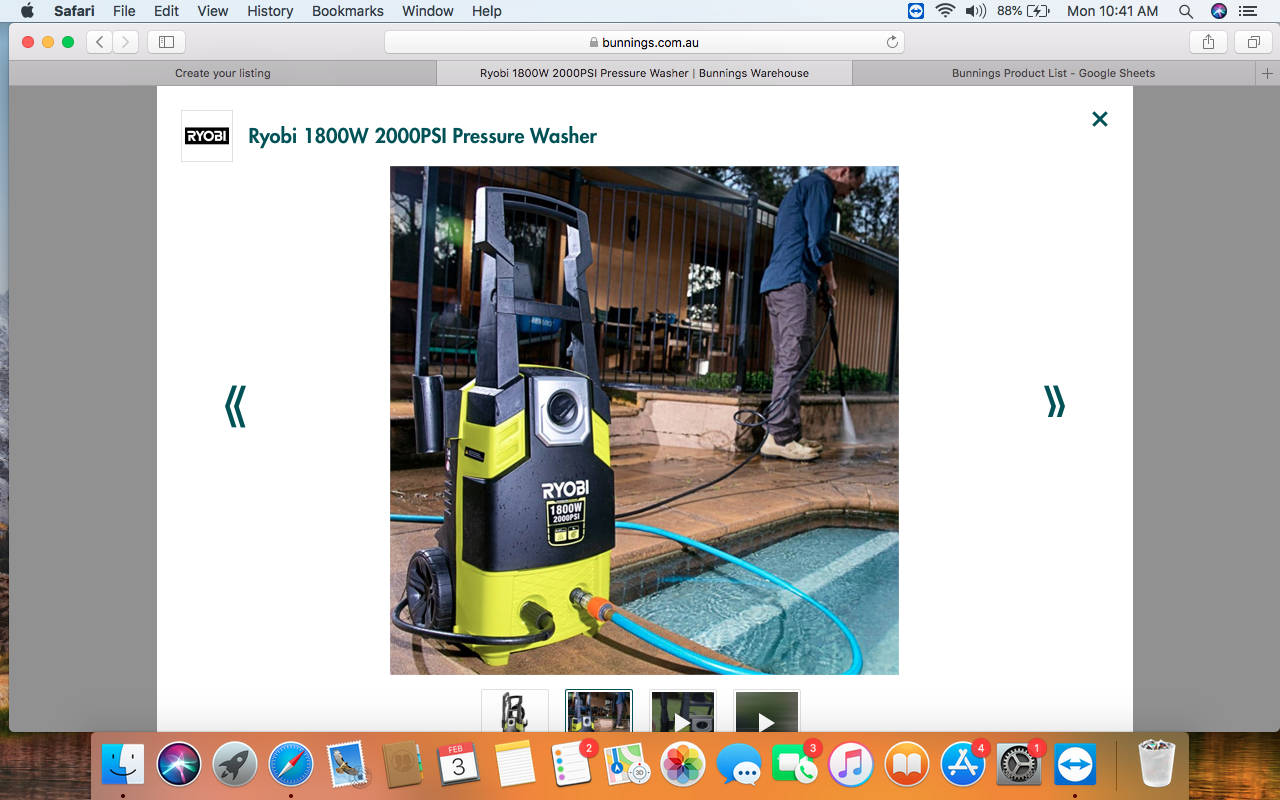The image size is (1280, 800).
Task: Click the Safari compass icon in the Dock
Action: 291,766
